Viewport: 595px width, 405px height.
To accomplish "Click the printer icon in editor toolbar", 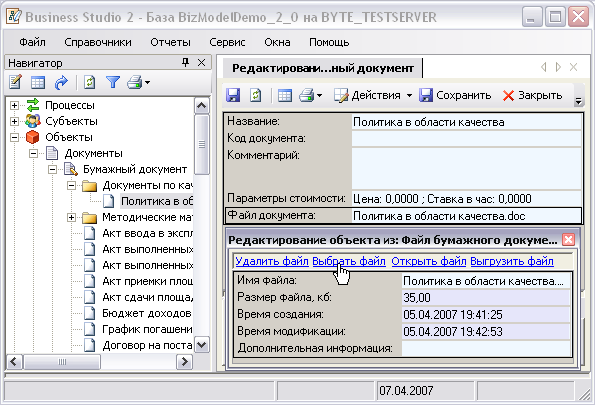I will (306, 95).
